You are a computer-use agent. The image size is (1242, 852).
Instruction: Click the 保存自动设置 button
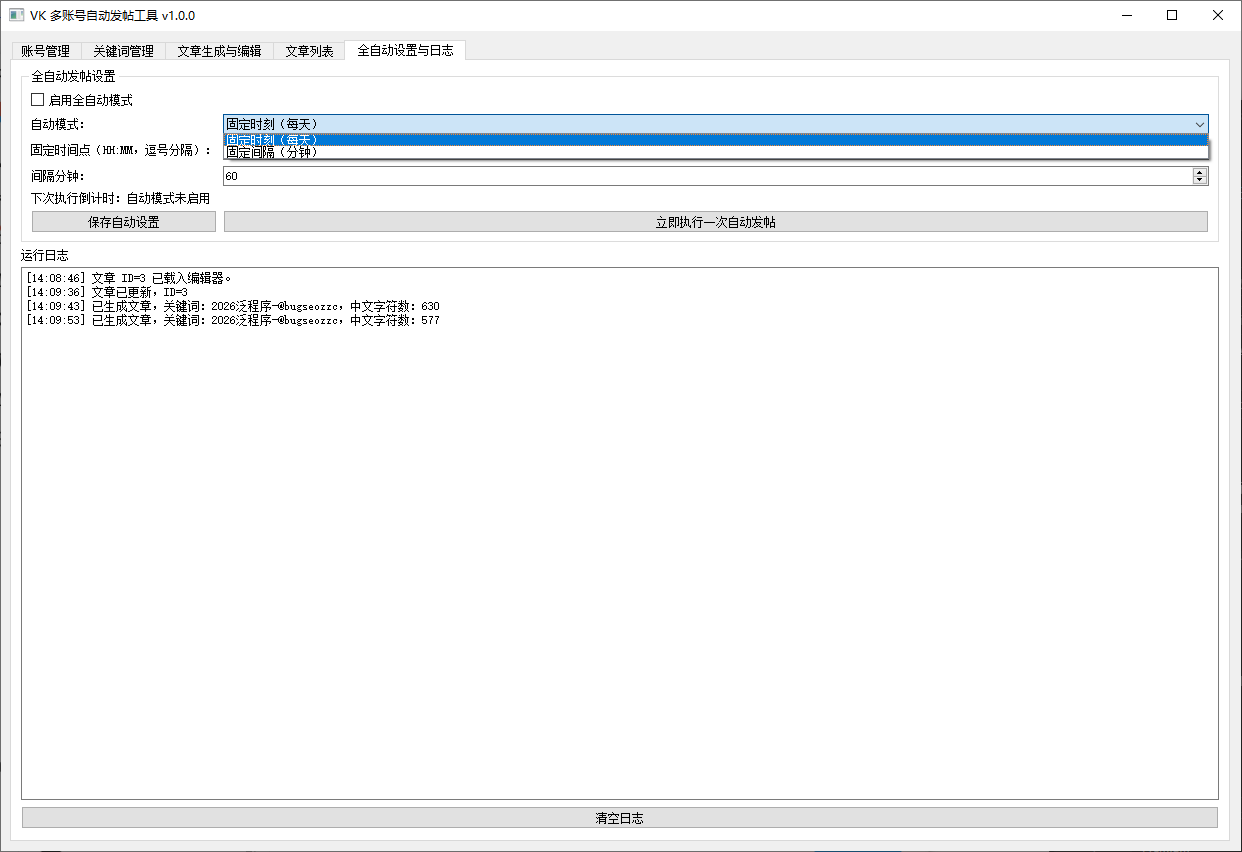coord(124,222)
